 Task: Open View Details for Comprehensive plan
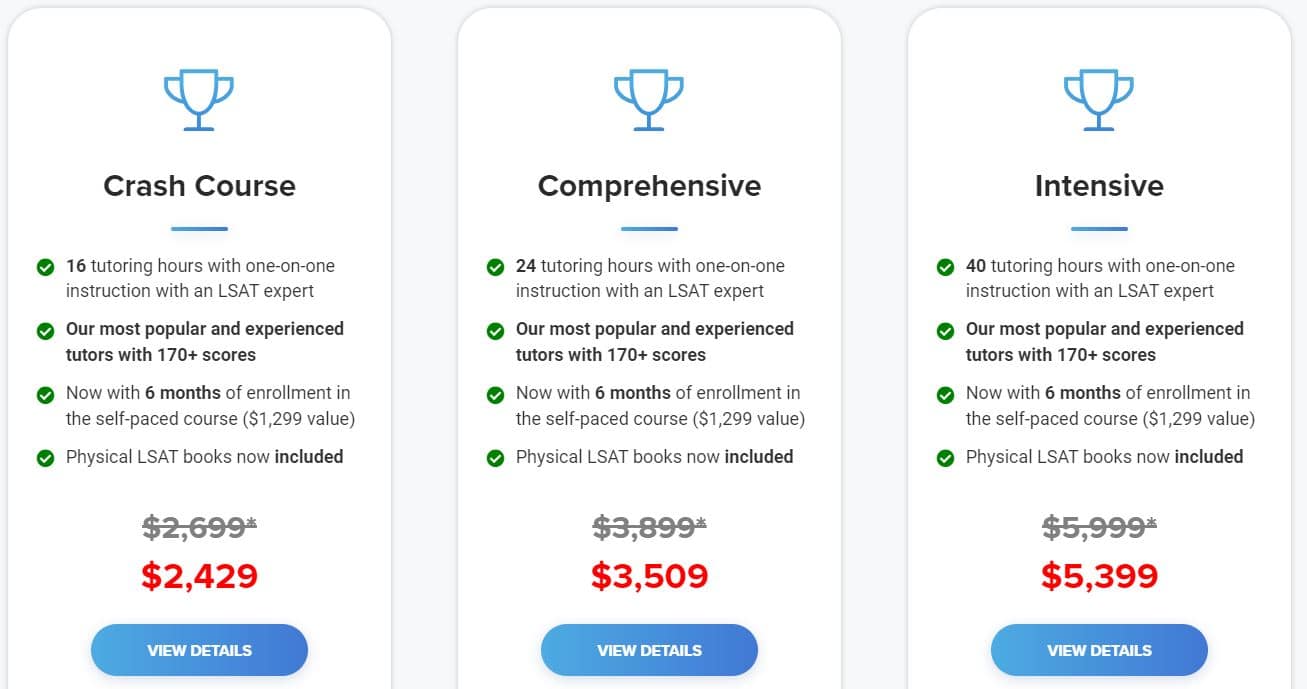coord(649,650)
